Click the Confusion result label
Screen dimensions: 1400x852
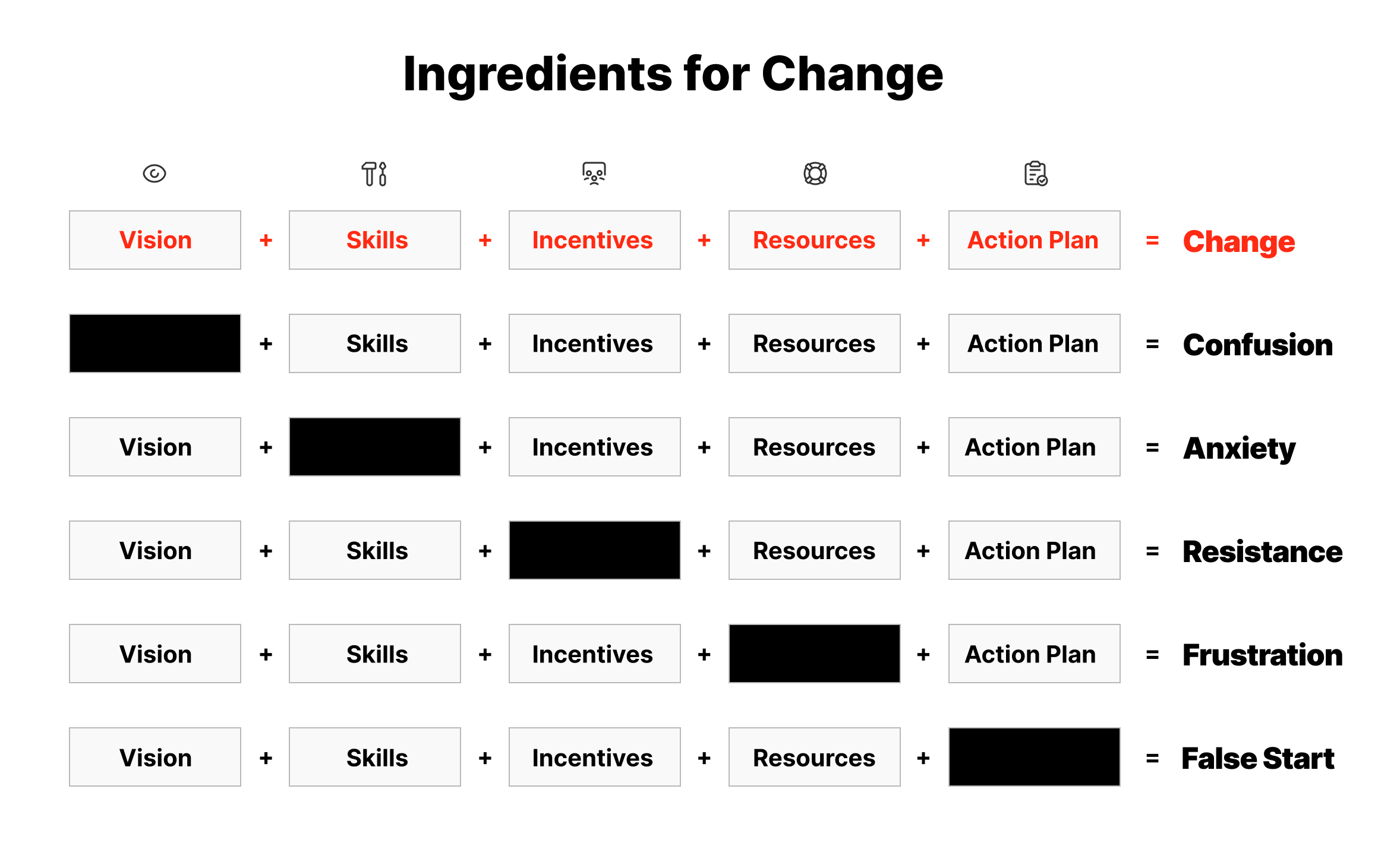tap(1257, 345)
